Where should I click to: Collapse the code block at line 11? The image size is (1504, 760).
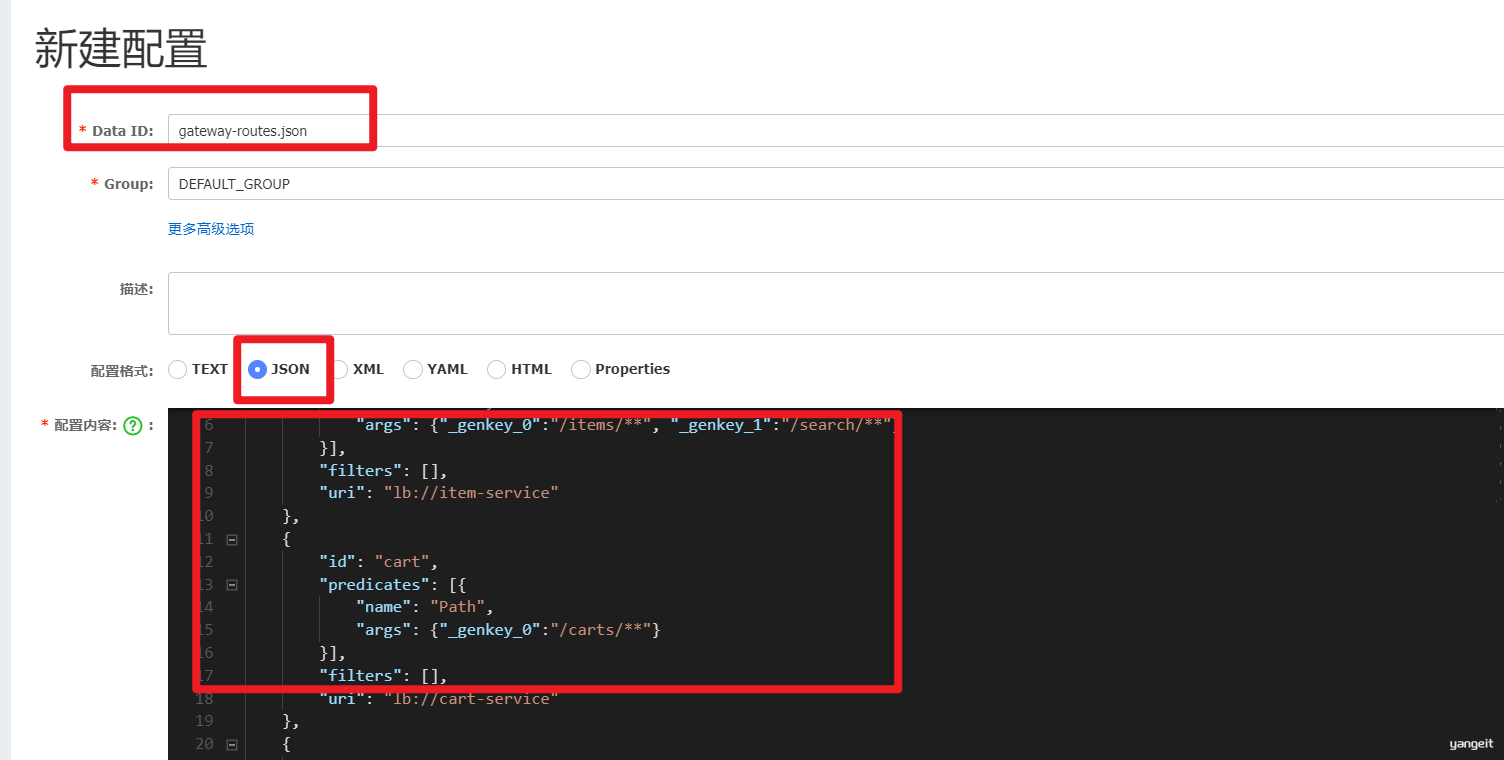232,539
